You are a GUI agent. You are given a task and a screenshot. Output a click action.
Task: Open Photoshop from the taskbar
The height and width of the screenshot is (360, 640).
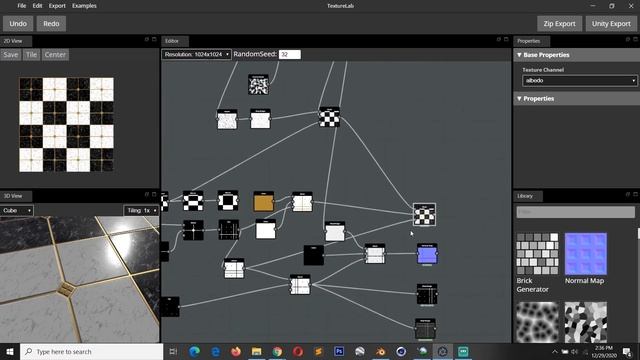(x=339, y=351)
